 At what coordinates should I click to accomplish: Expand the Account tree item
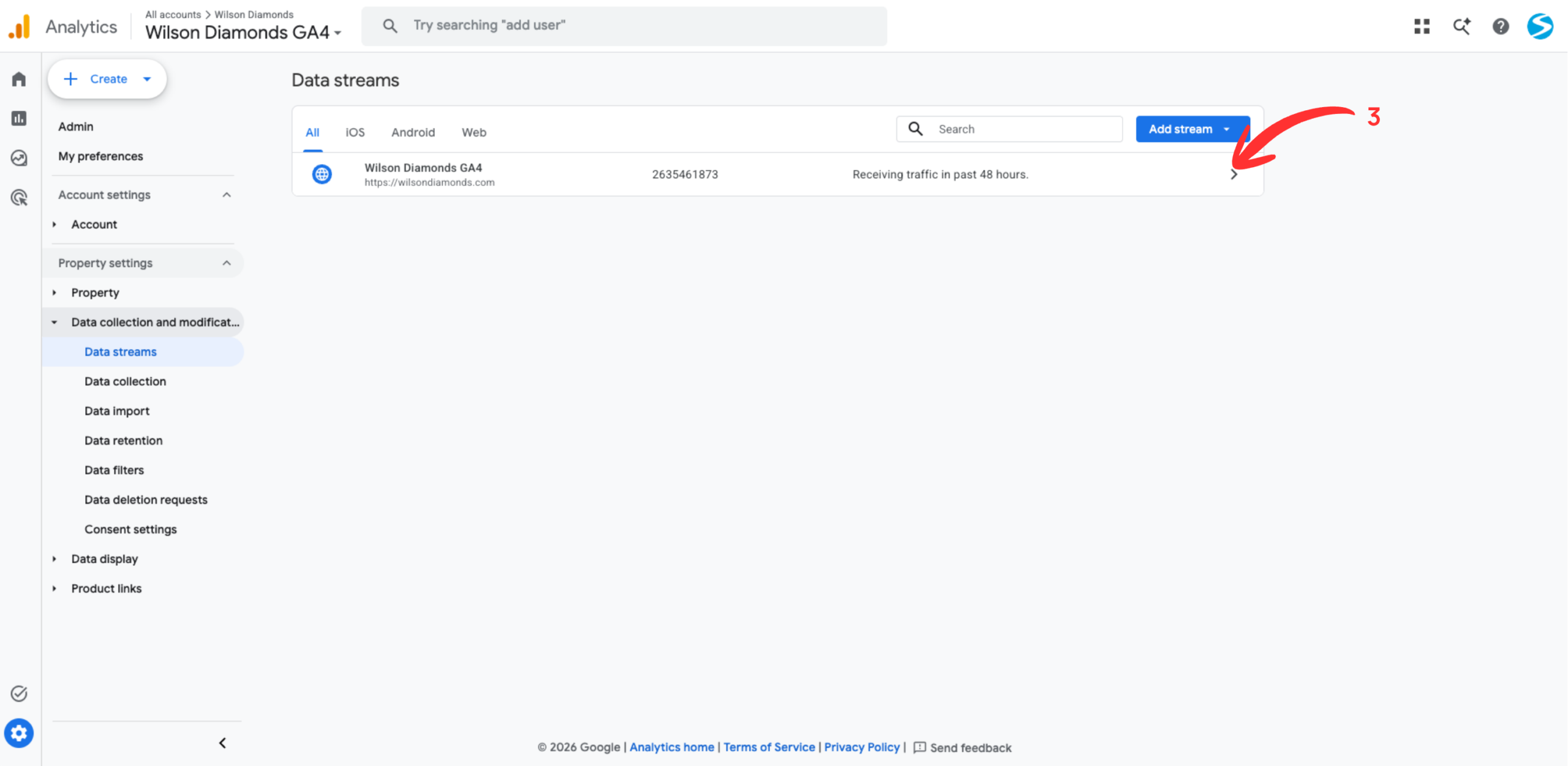tap(55, 224)
